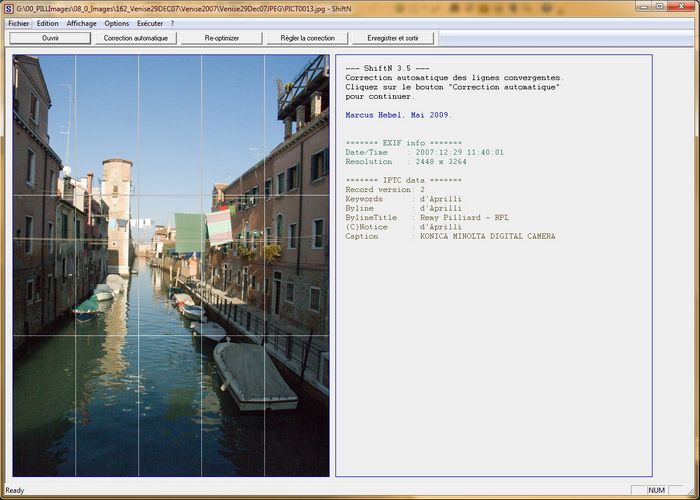
Task: Maximize the ShiftN window
Action: coord(659,7)
